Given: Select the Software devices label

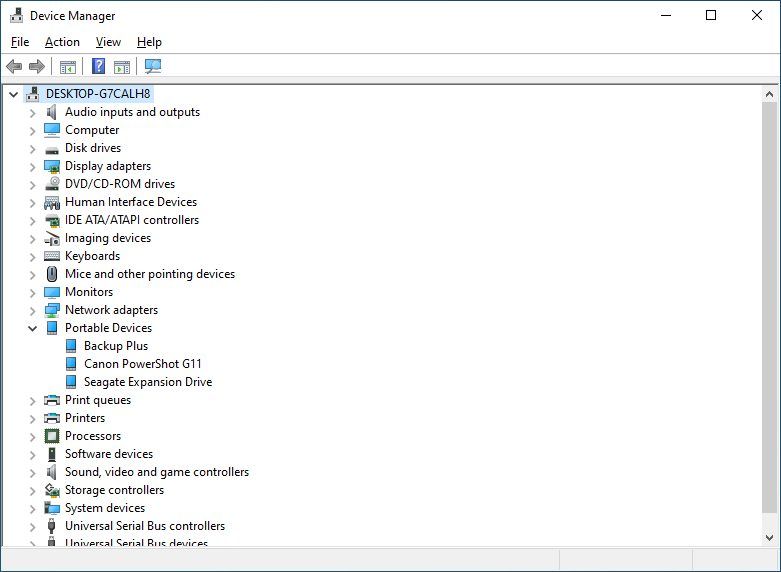Looking at the screenshot, I should pyautogui.click(x=109, y=454).
